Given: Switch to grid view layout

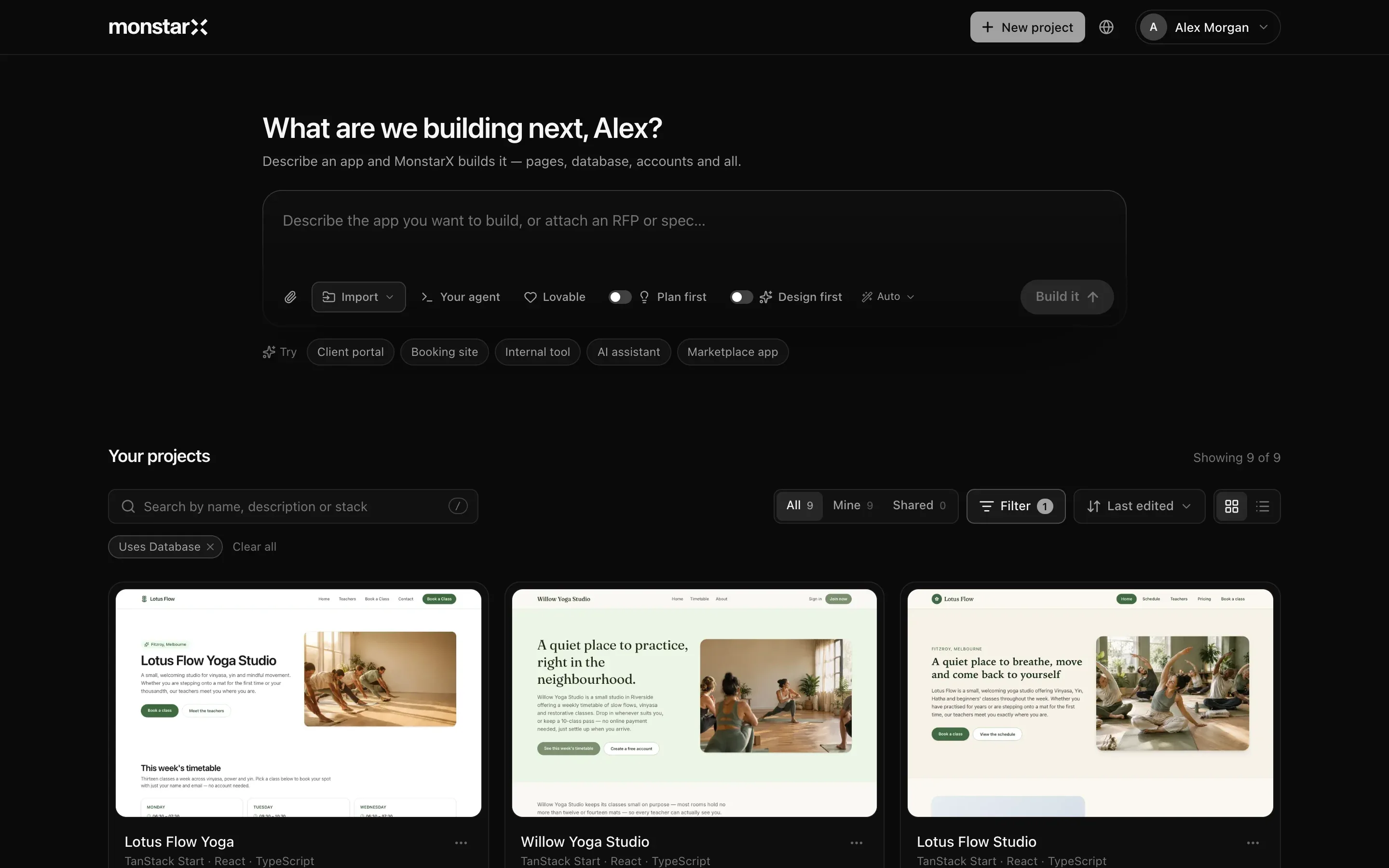Looking at the screenshot, I should tap(1231, 506).
